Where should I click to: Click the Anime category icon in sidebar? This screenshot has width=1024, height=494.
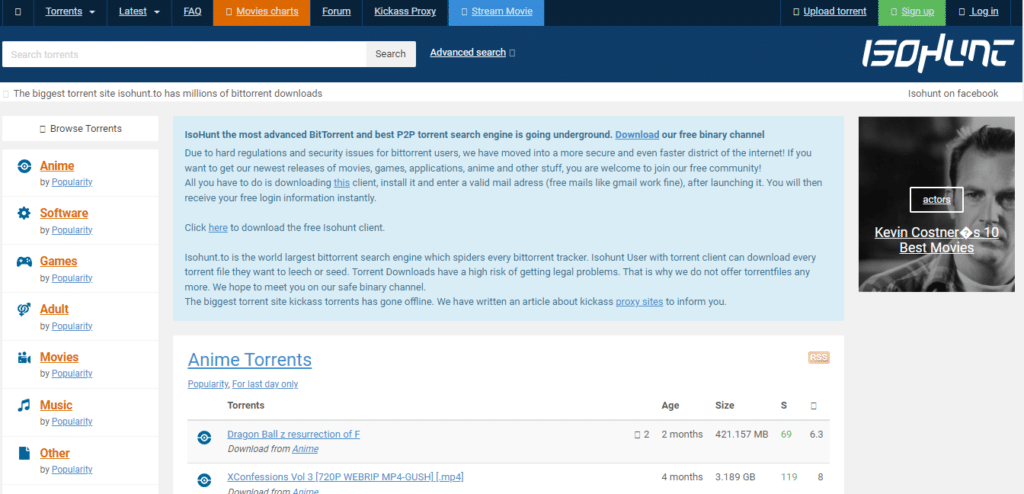pos(24,166)
